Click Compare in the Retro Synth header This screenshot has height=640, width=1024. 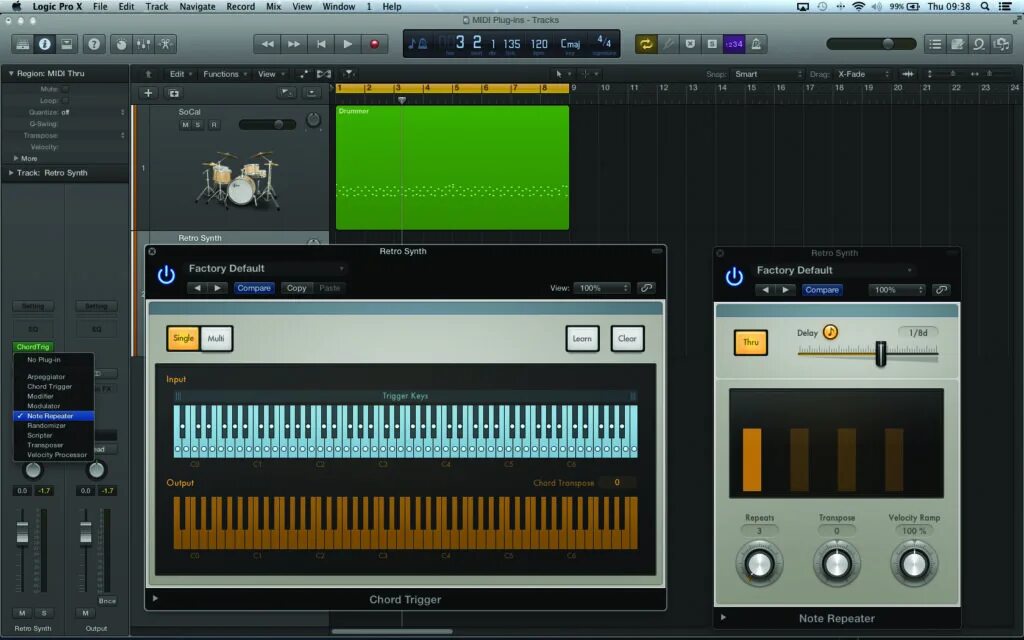(253, 288)
